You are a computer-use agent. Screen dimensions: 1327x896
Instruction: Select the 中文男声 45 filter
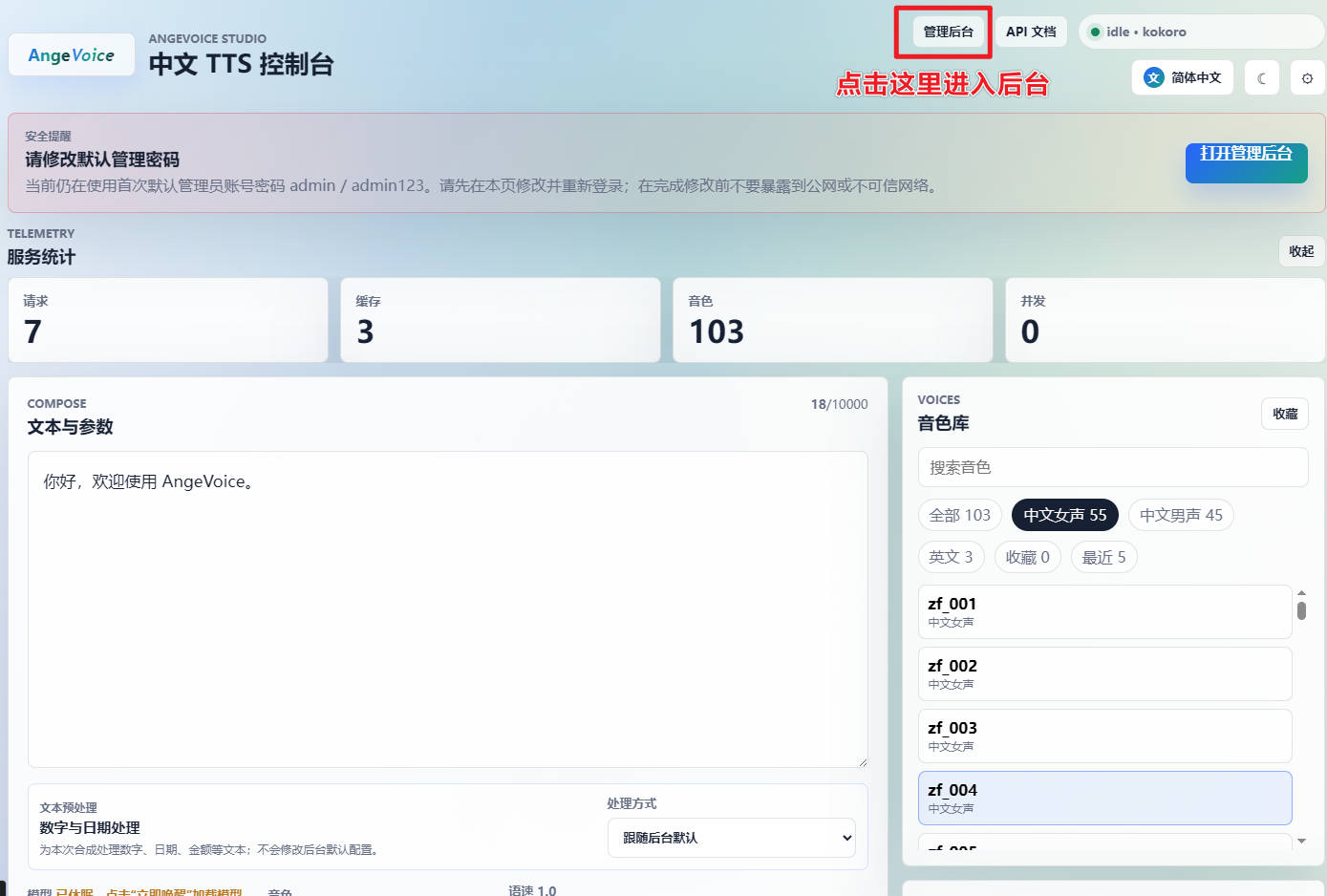[x=1181, y=515]
